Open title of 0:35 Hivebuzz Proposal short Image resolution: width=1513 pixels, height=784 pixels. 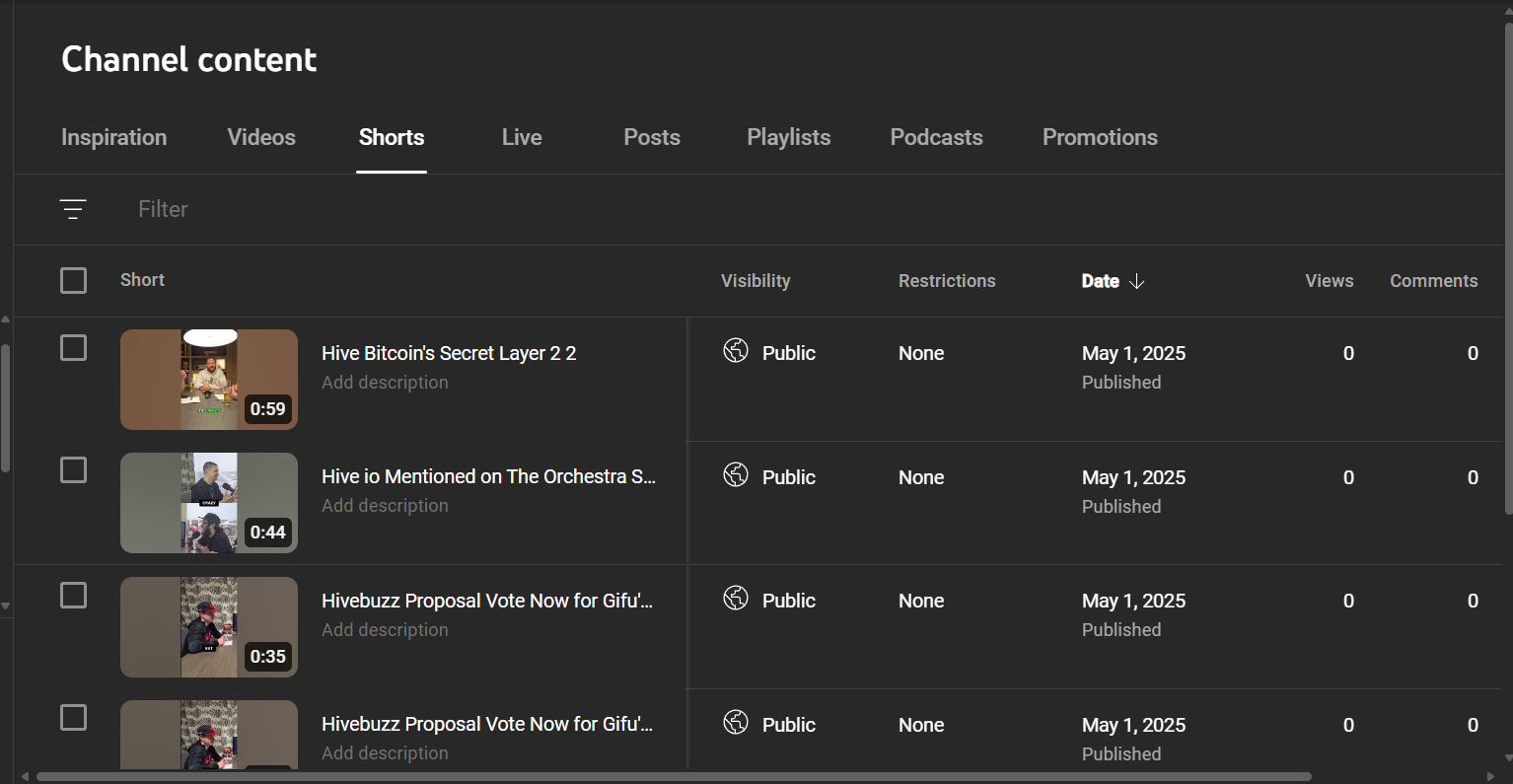coord(487,601)
